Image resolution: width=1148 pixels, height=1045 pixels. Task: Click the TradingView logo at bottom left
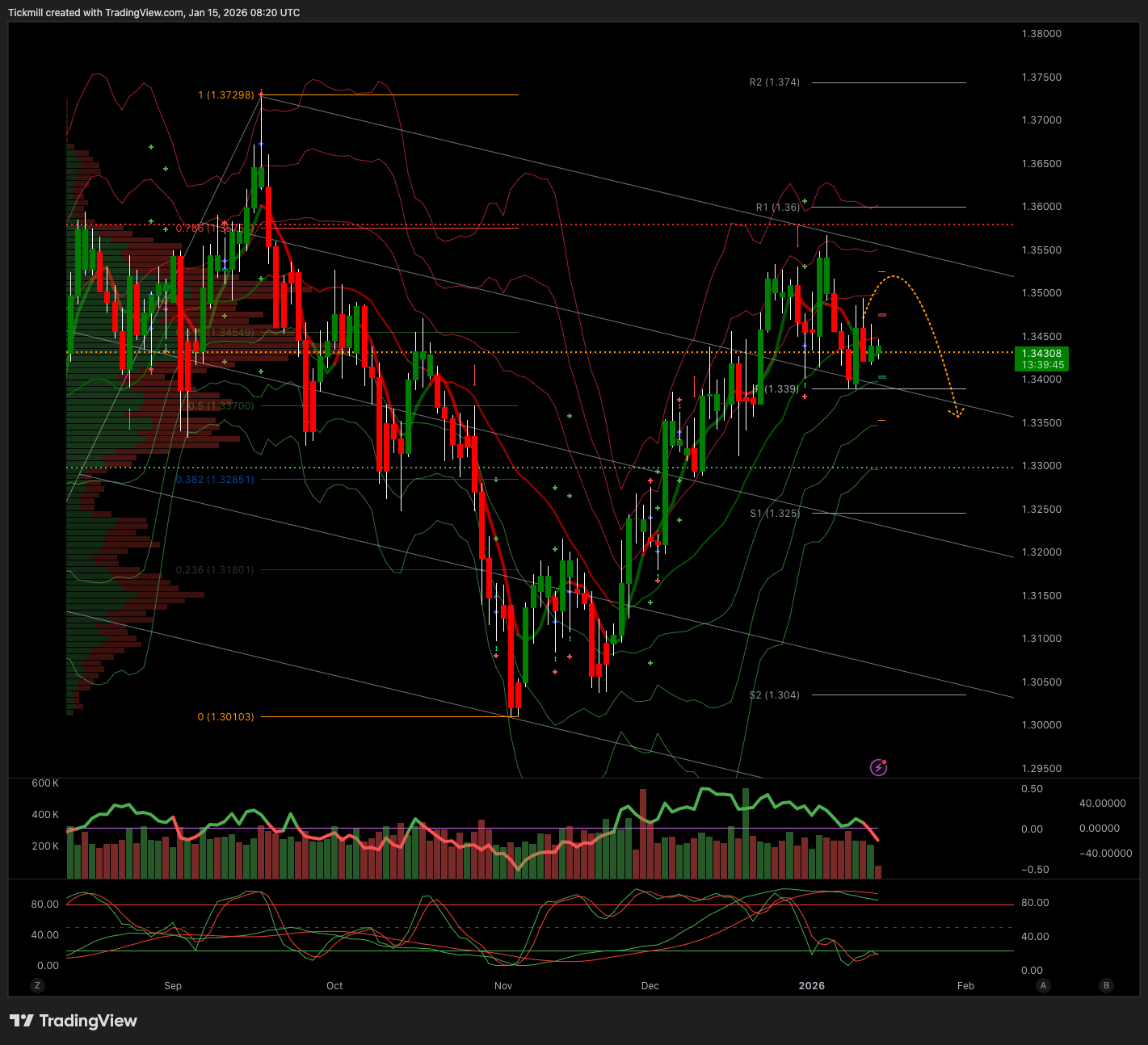coord(74,1021)
